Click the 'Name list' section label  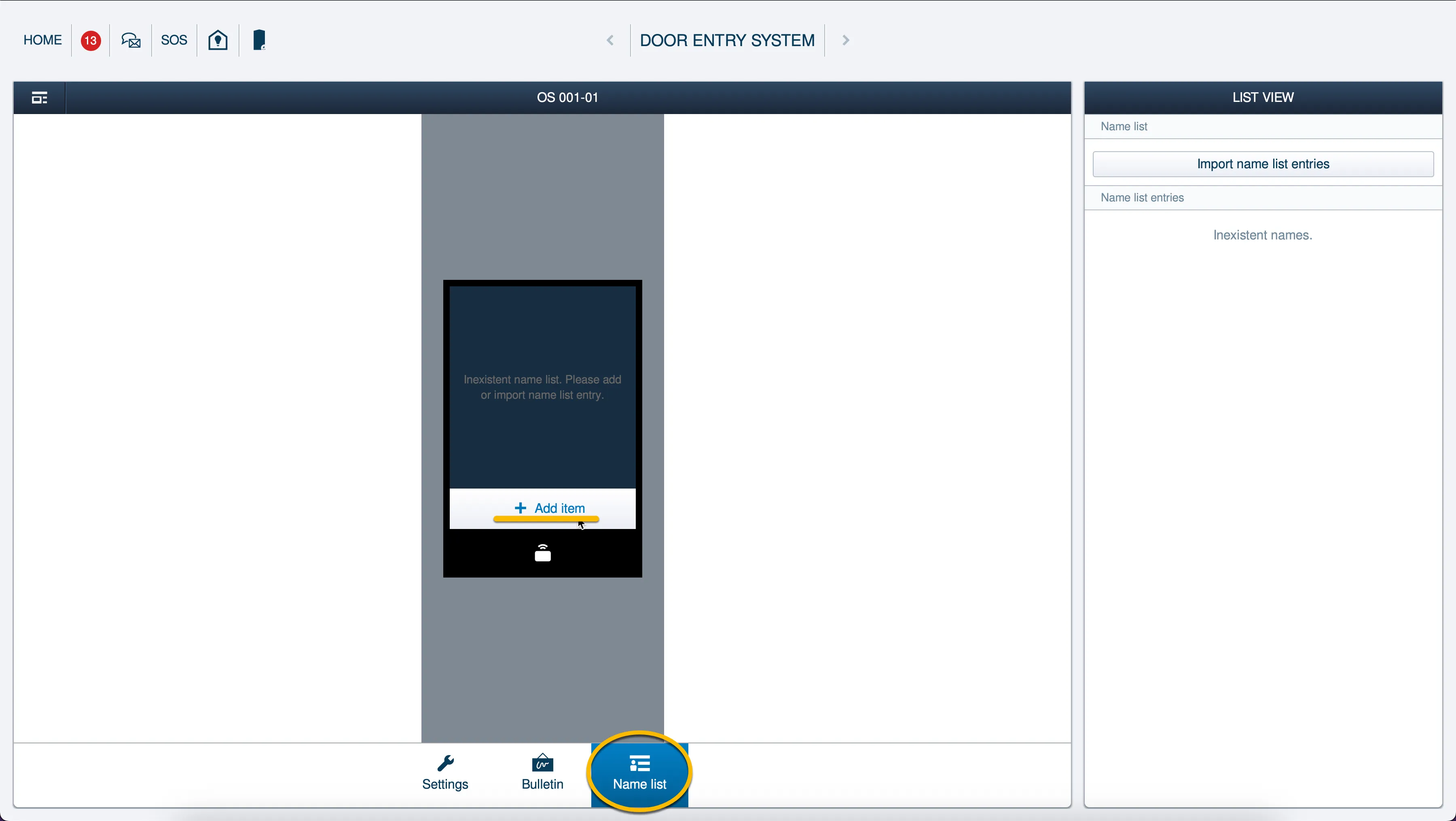[1124, 127]
